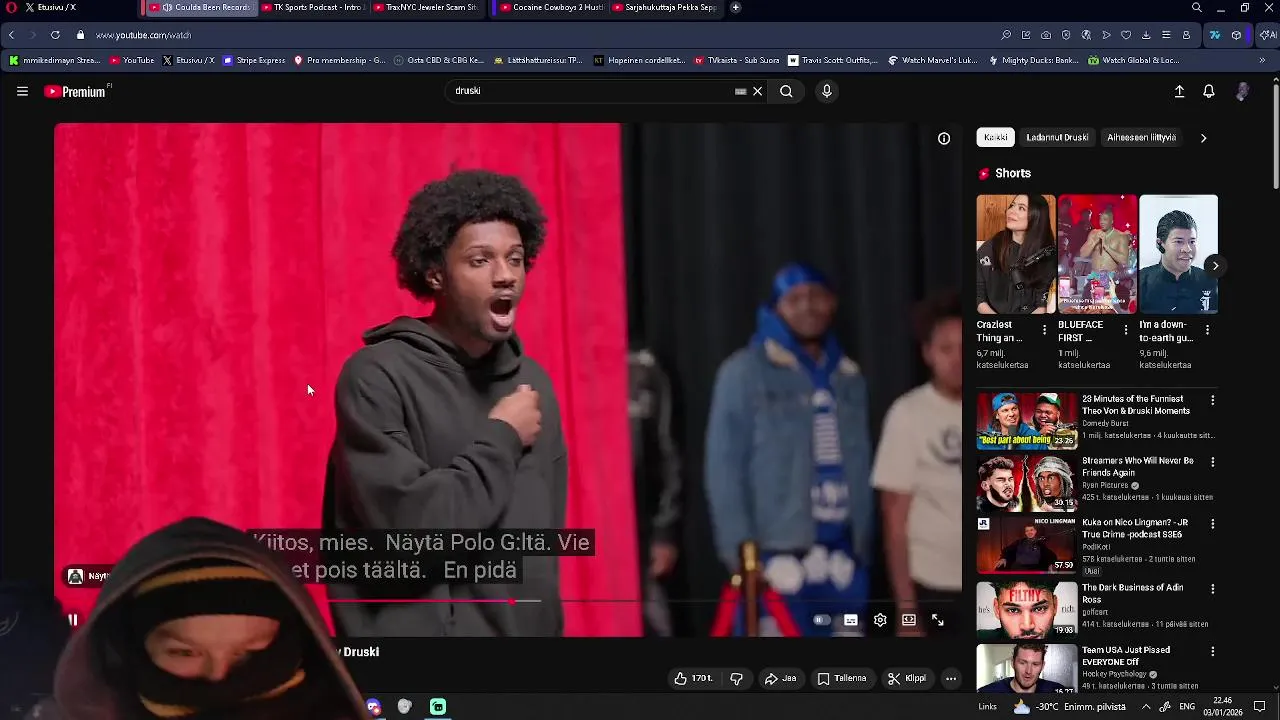
Task: Switch to 'TraxNYC Jeweler Scam' tab
Action: point(425,7)
